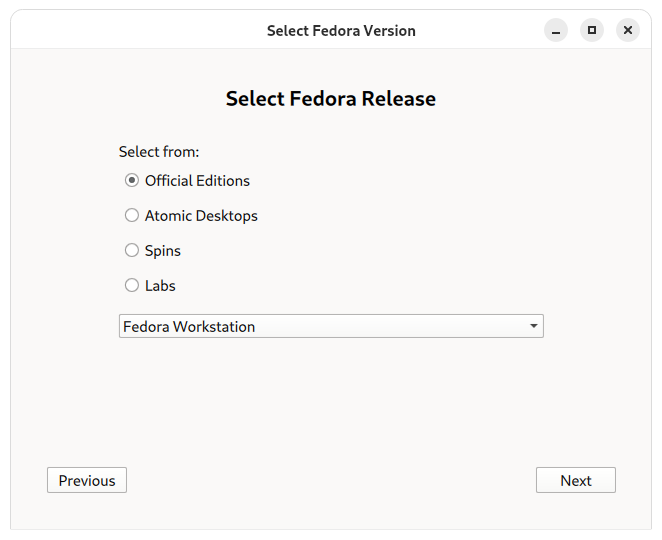Screen dimensions: 662x540
Task: Click the "Select from:" label
Action: [x=159, y=152]
